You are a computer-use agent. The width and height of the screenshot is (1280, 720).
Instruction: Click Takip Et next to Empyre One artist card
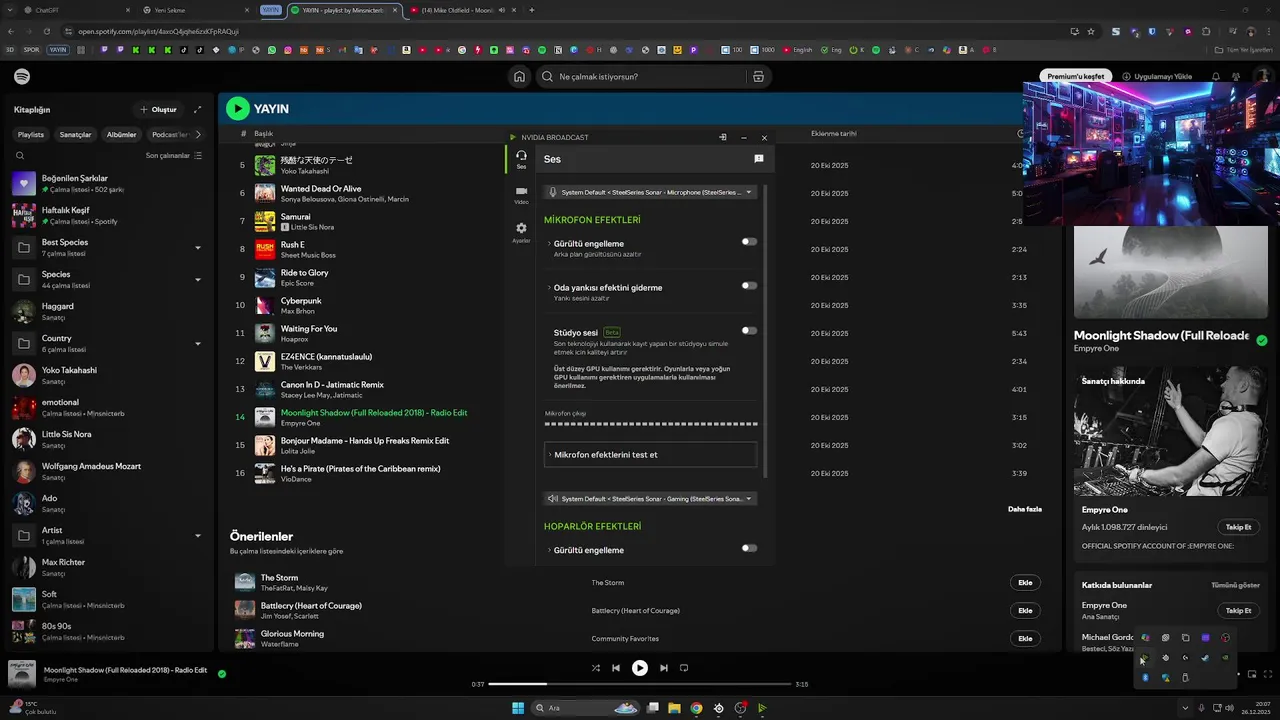coord(1238,527)
